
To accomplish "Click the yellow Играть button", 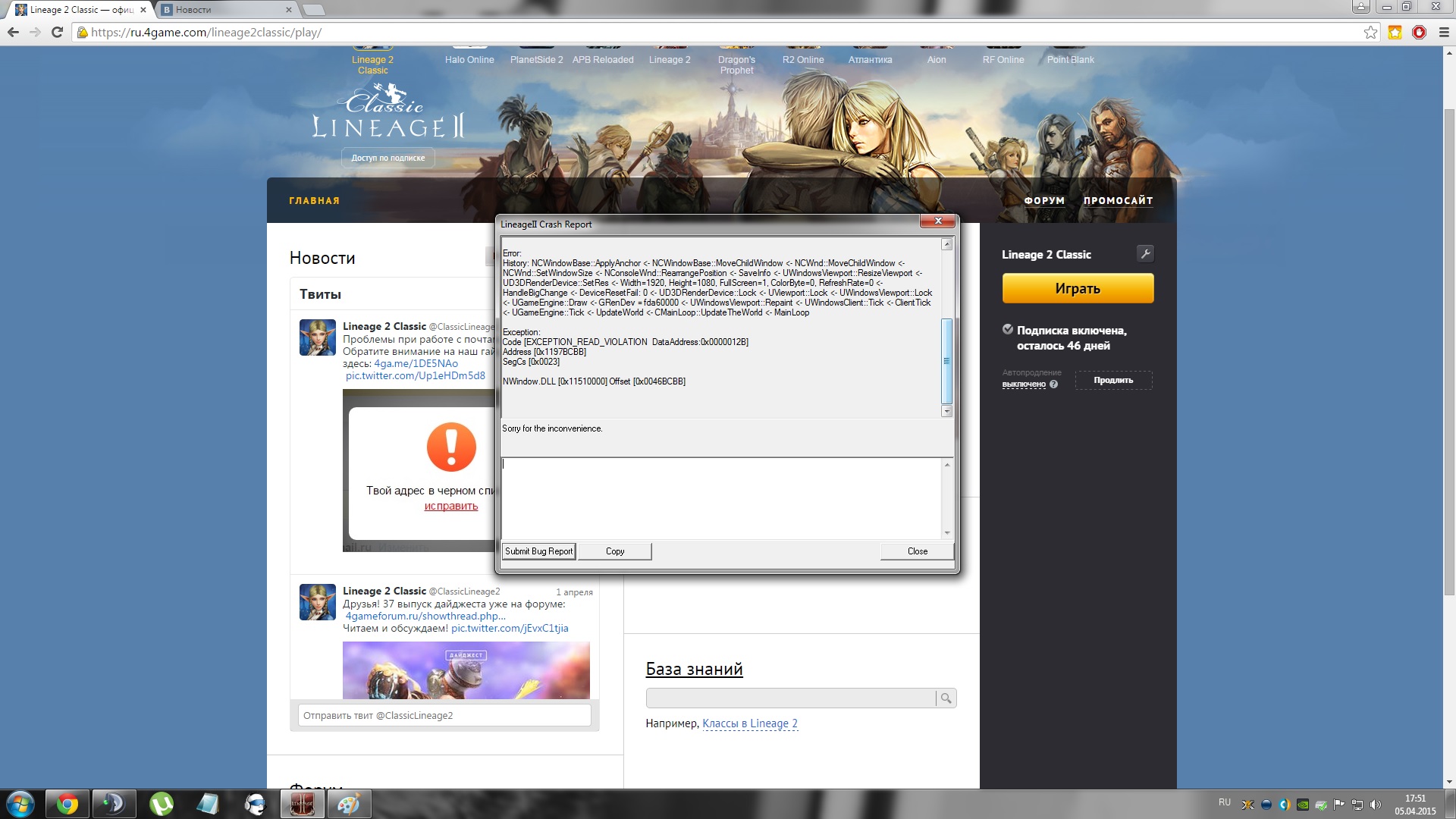I will point(1078,288).
